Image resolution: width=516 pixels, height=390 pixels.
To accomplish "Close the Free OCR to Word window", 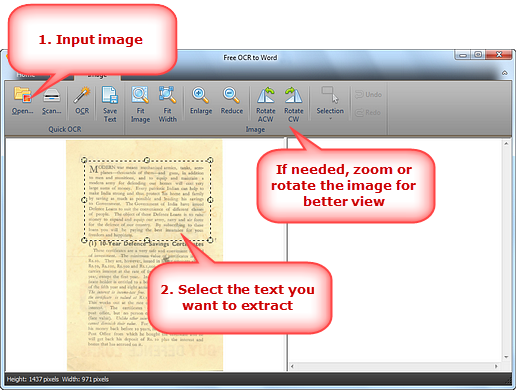I will point(499,55).
